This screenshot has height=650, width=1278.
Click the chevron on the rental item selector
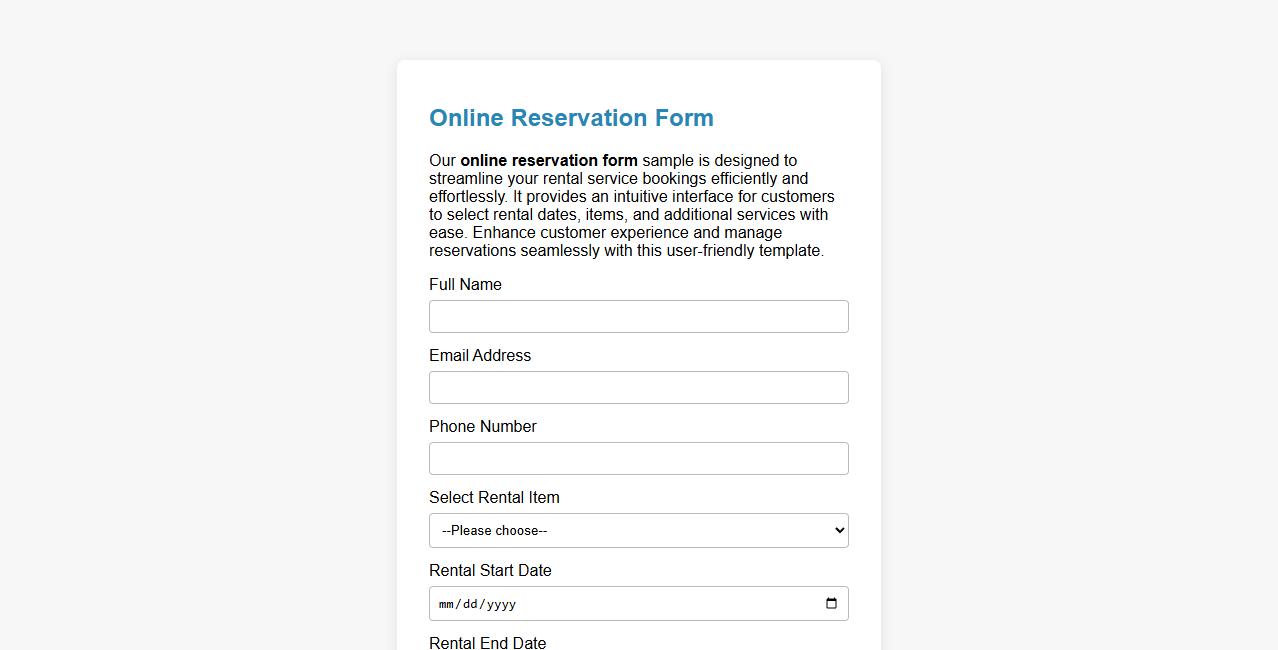(x=836, y=530)
